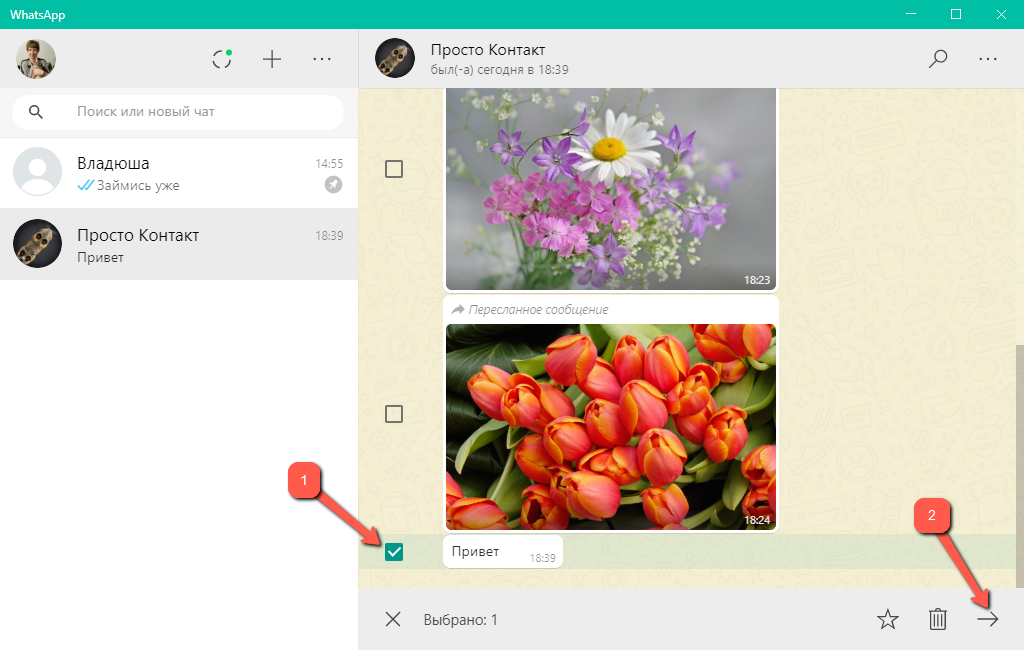Open the tulips photo thumbnail
This screenshot has height=650, width=1024.
[610, 426]
